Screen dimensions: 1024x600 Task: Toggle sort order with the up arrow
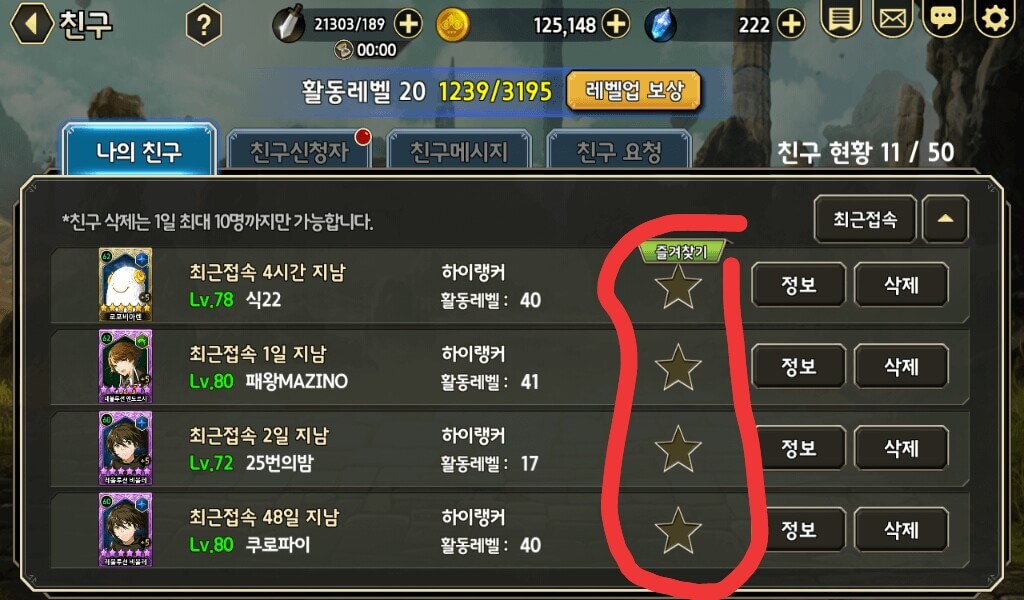coord(945,219)
